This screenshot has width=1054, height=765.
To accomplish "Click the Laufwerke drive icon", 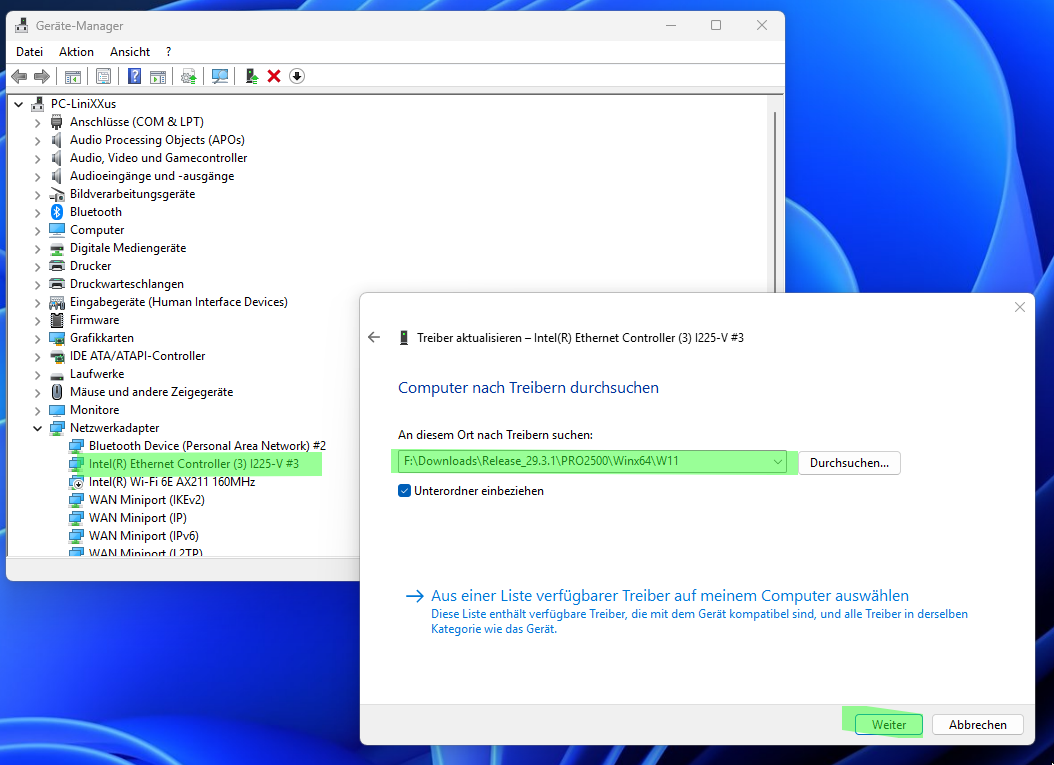I will tap(57, 375).
